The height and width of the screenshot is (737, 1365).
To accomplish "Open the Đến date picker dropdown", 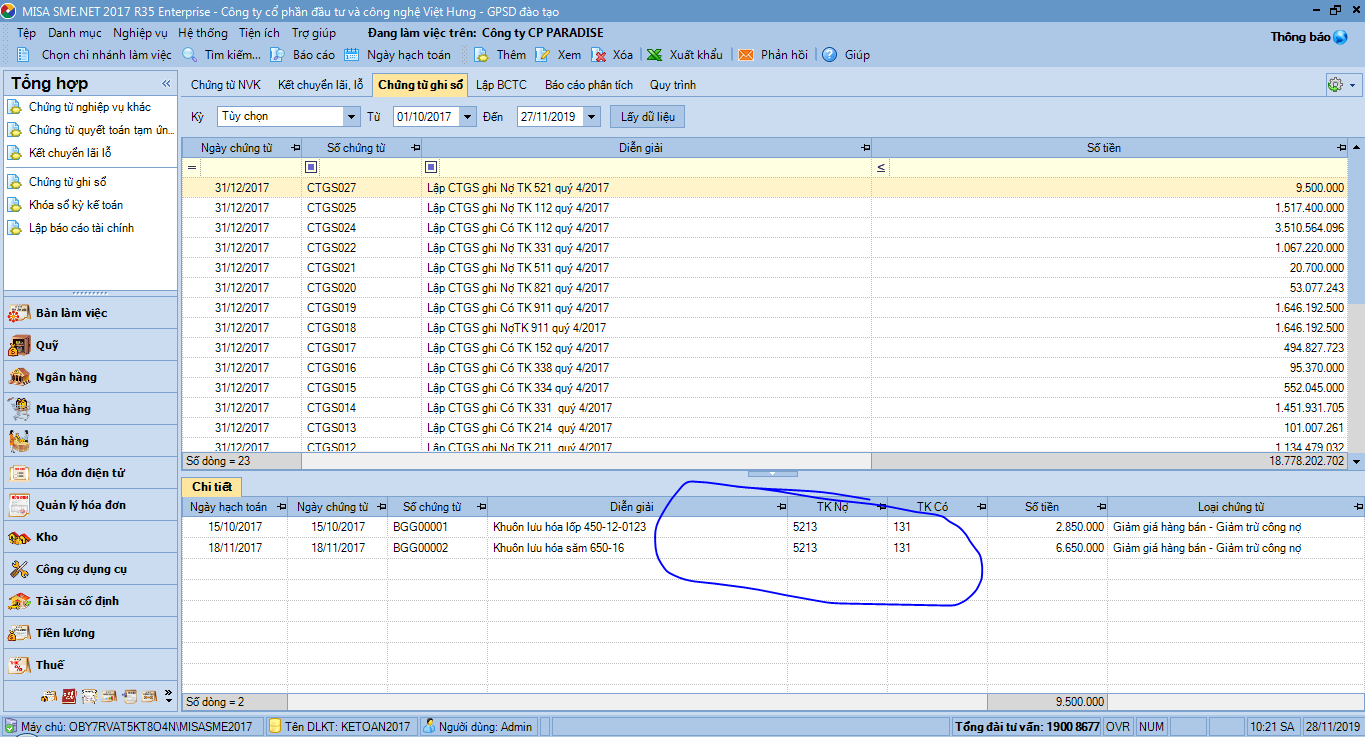I will pos(591,117).
